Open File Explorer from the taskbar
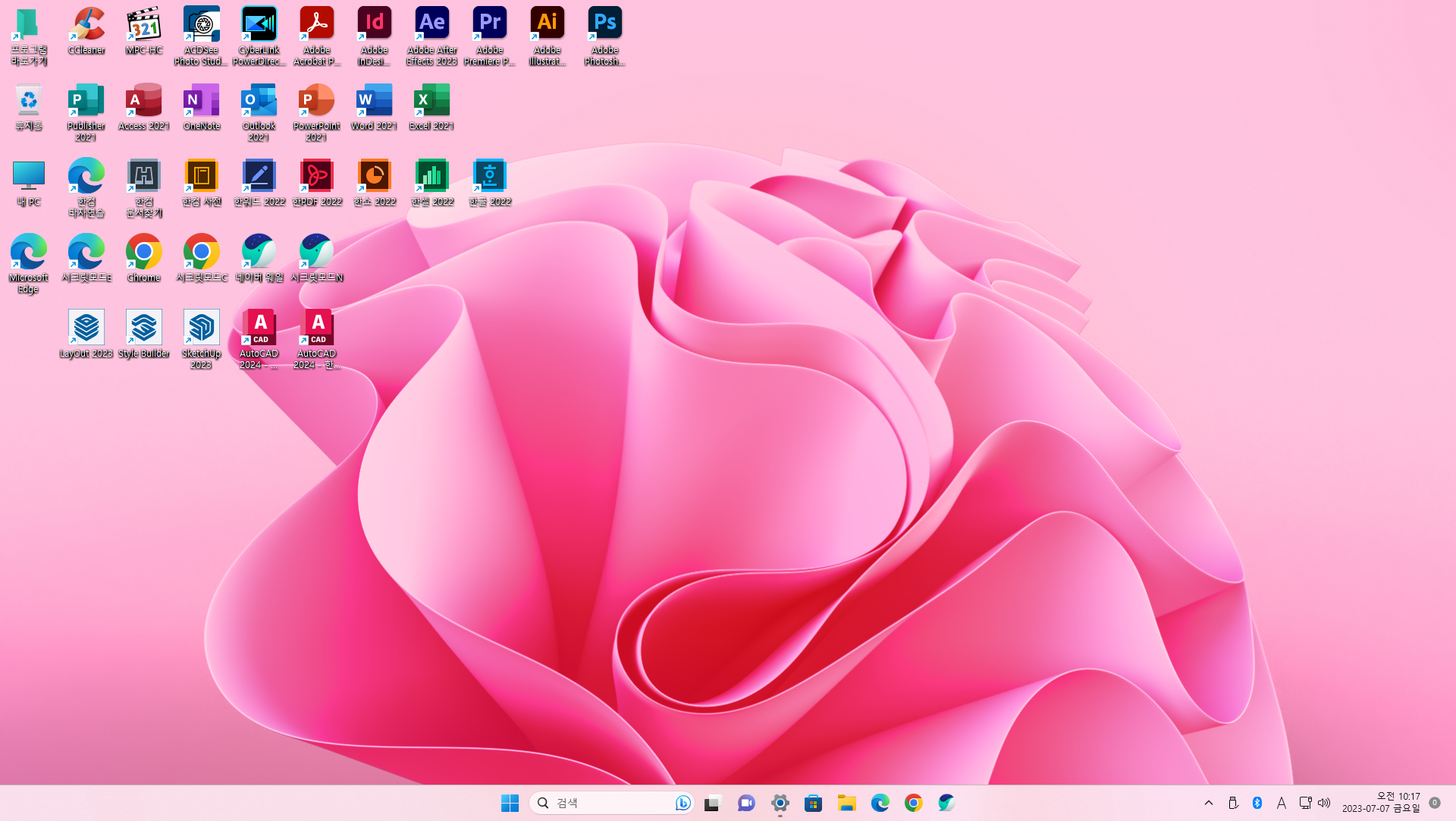The height and width of the screenshot is (821, 1456). pyautogui.click(x=846, y=803)
